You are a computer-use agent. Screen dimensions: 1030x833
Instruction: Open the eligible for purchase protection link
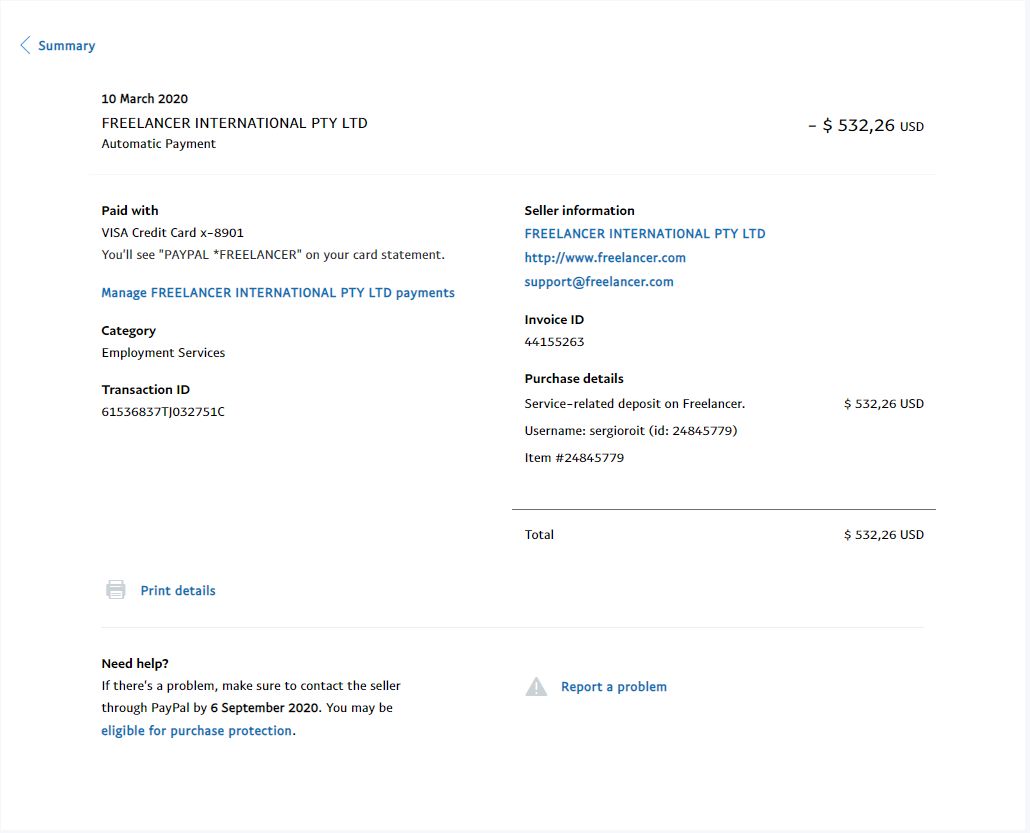pyautogui.click(x=197, y=731)
